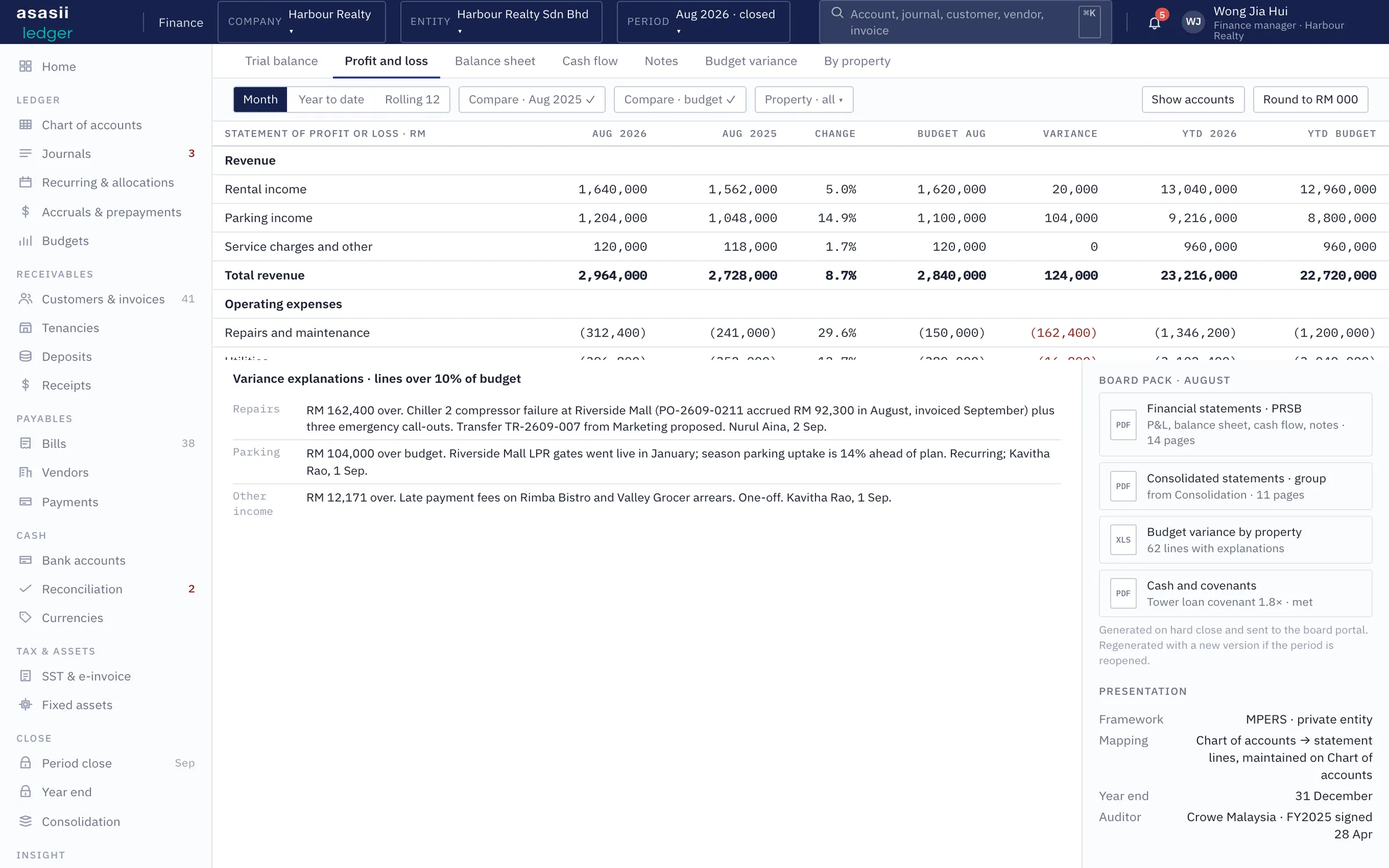The height and width of the screenshot is (868, 1389).
Task: Click the Deposits stack icon
Action: click(x=25, y=356)
